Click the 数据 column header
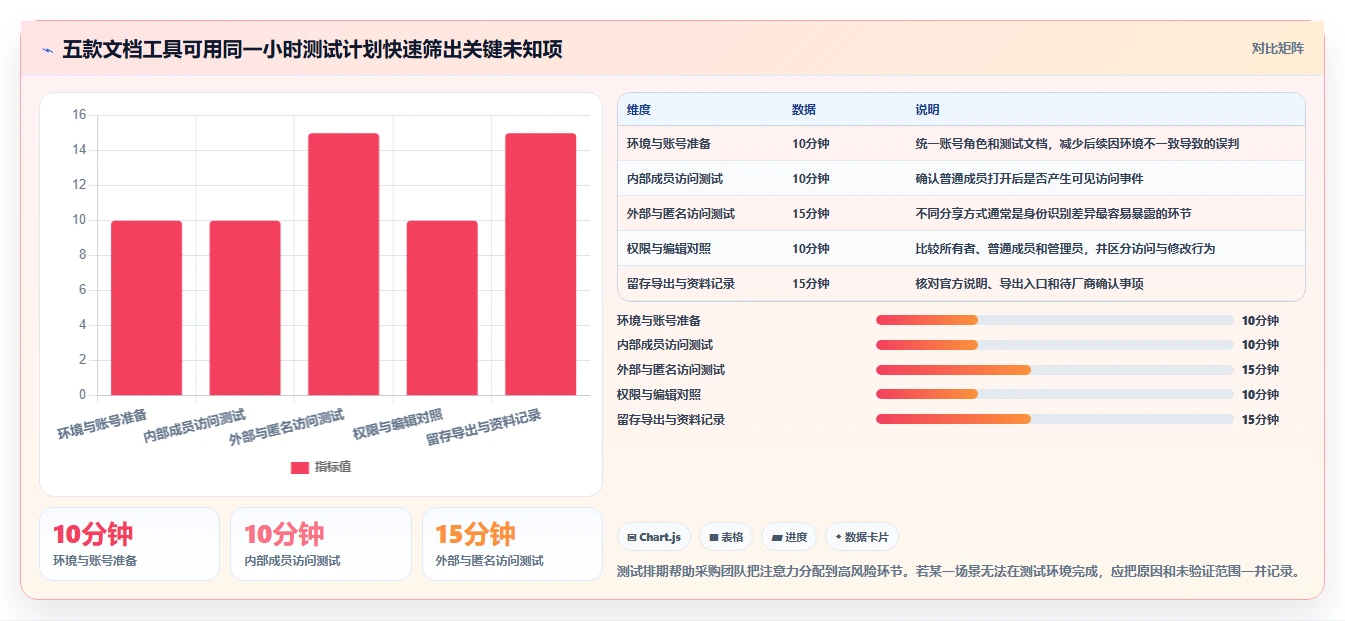The height and width of the screenshot is (621, 1345). click(x=804, y=110)
